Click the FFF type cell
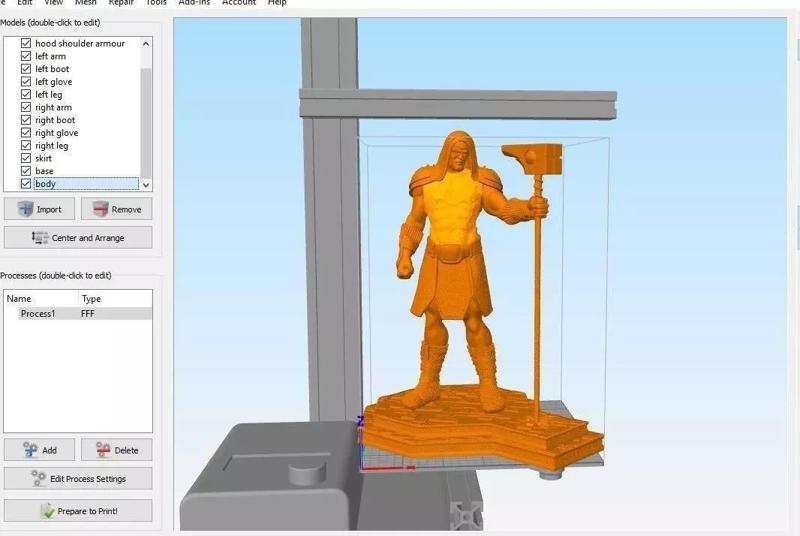This screenshot has height=536, width=800. pos(88,314)
